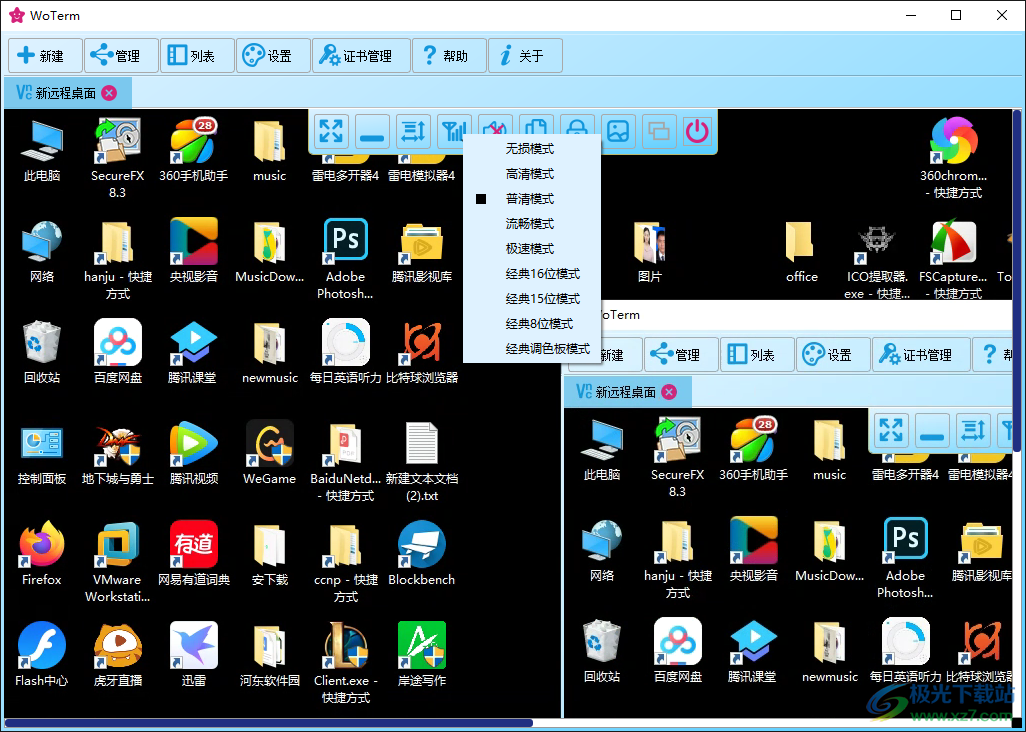
Task: Click 回收站 icon inside the inner WoTerm window
Action: pyautogui.click(x=602, y=652)
